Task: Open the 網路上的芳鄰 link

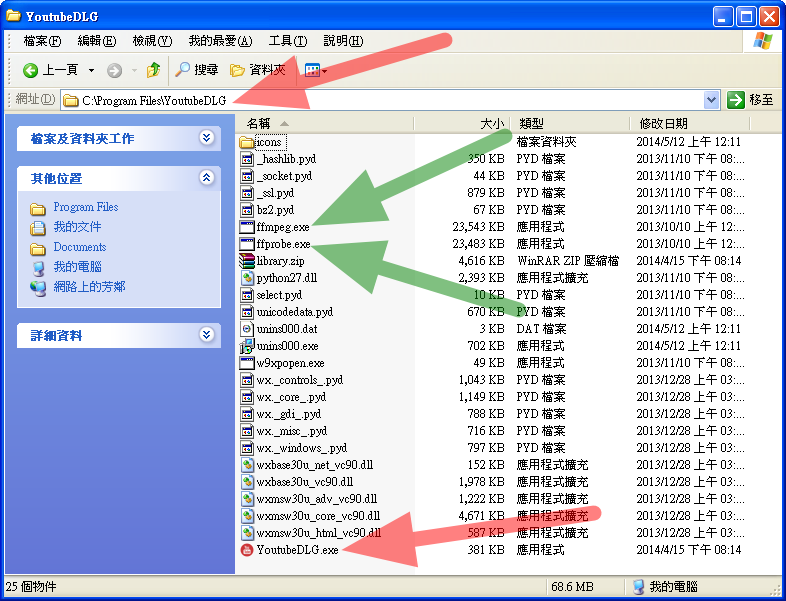Action: 89,287
